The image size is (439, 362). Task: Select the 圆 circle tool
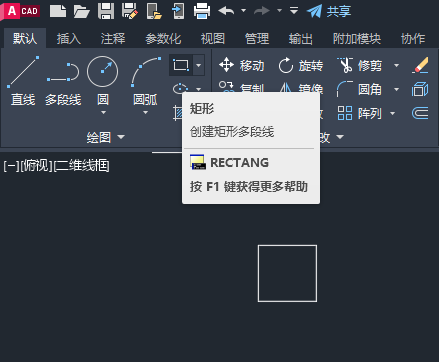pos(103,80)
